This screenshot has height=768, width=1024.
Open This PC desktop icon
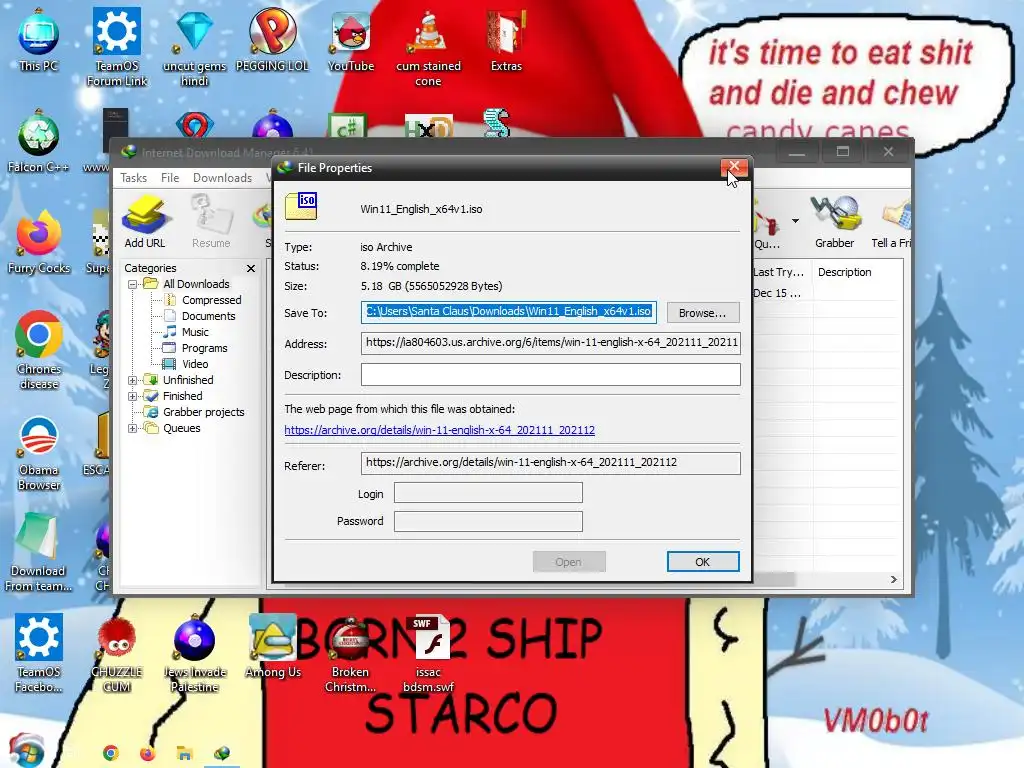(x=39, y=40)
